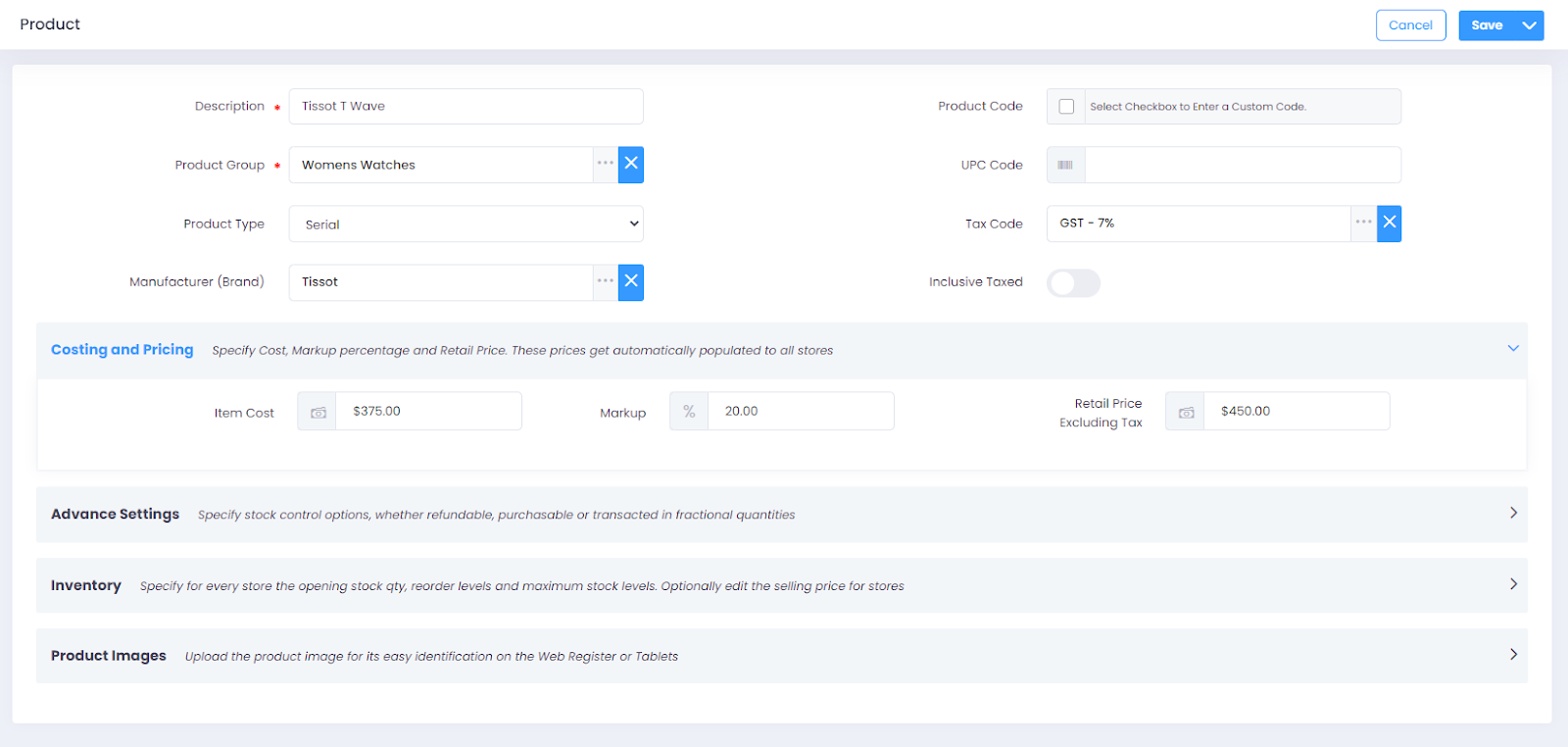Collapse the Costing and Pricing section
The height and width of the screenshot is (747, 1568).
(x=1512, y=349)
